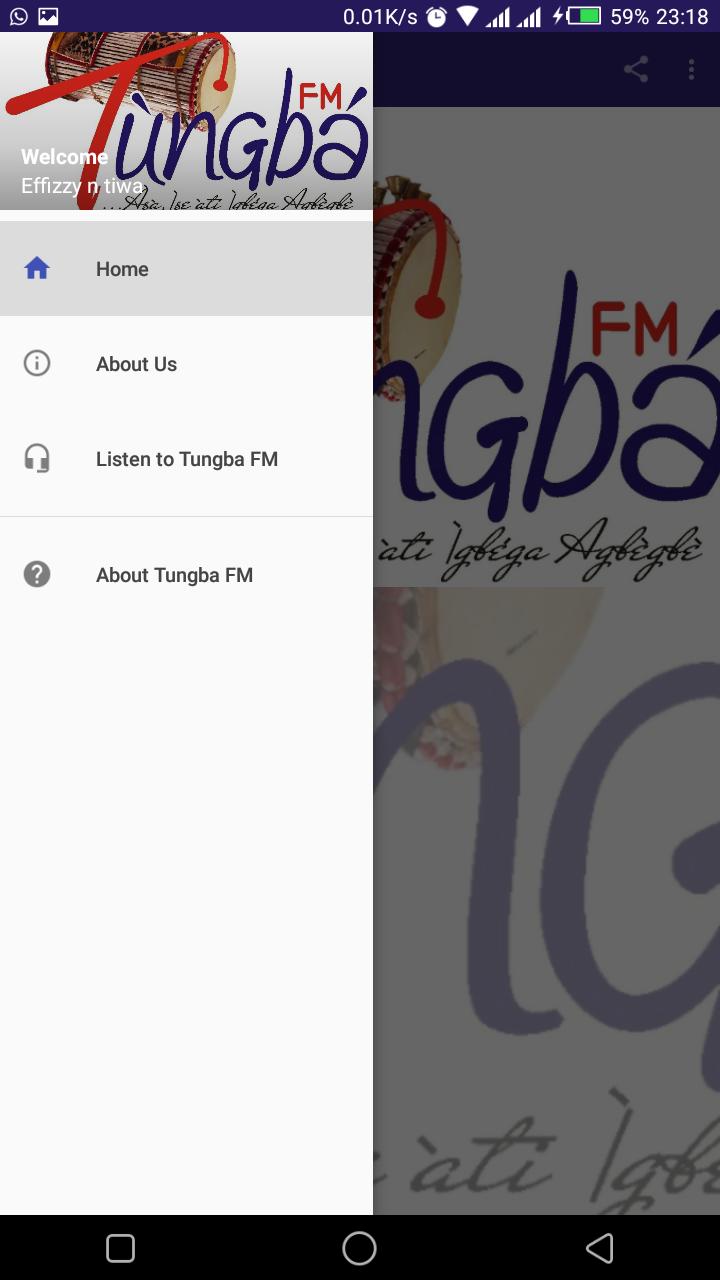Tap the Tungba FM logo banner in drawer
720x1280 pixels.
click(x=186, y=121)
